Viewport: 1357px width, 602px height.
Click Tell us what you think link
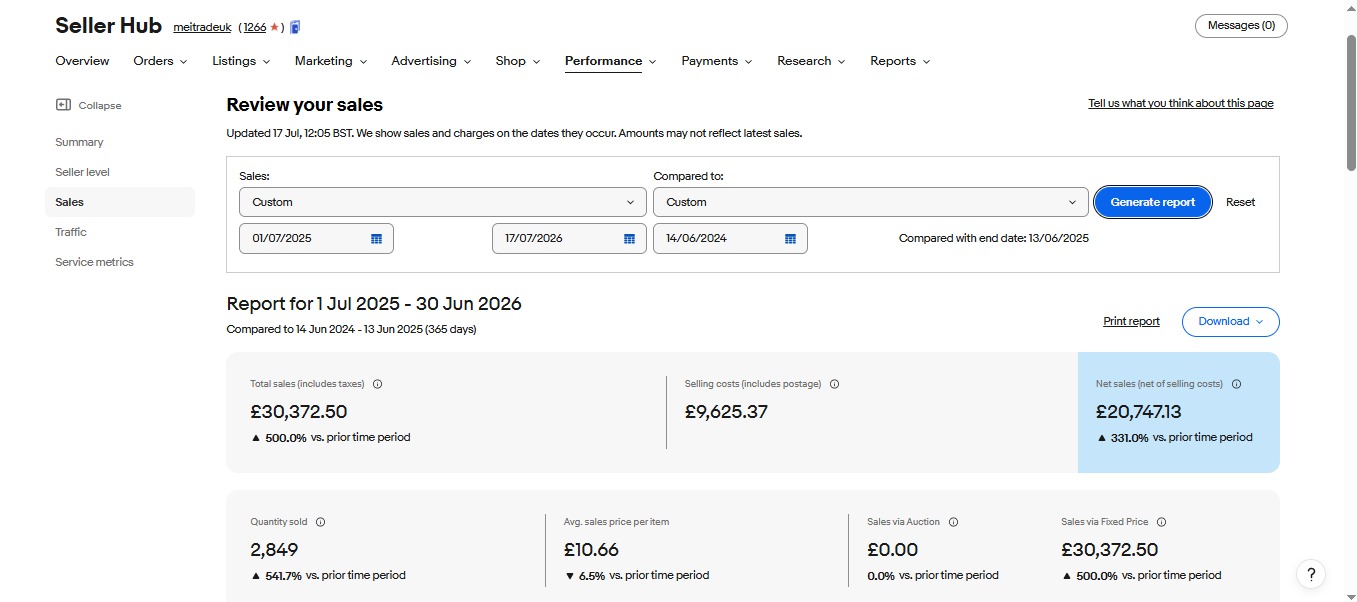point(1181,103)
